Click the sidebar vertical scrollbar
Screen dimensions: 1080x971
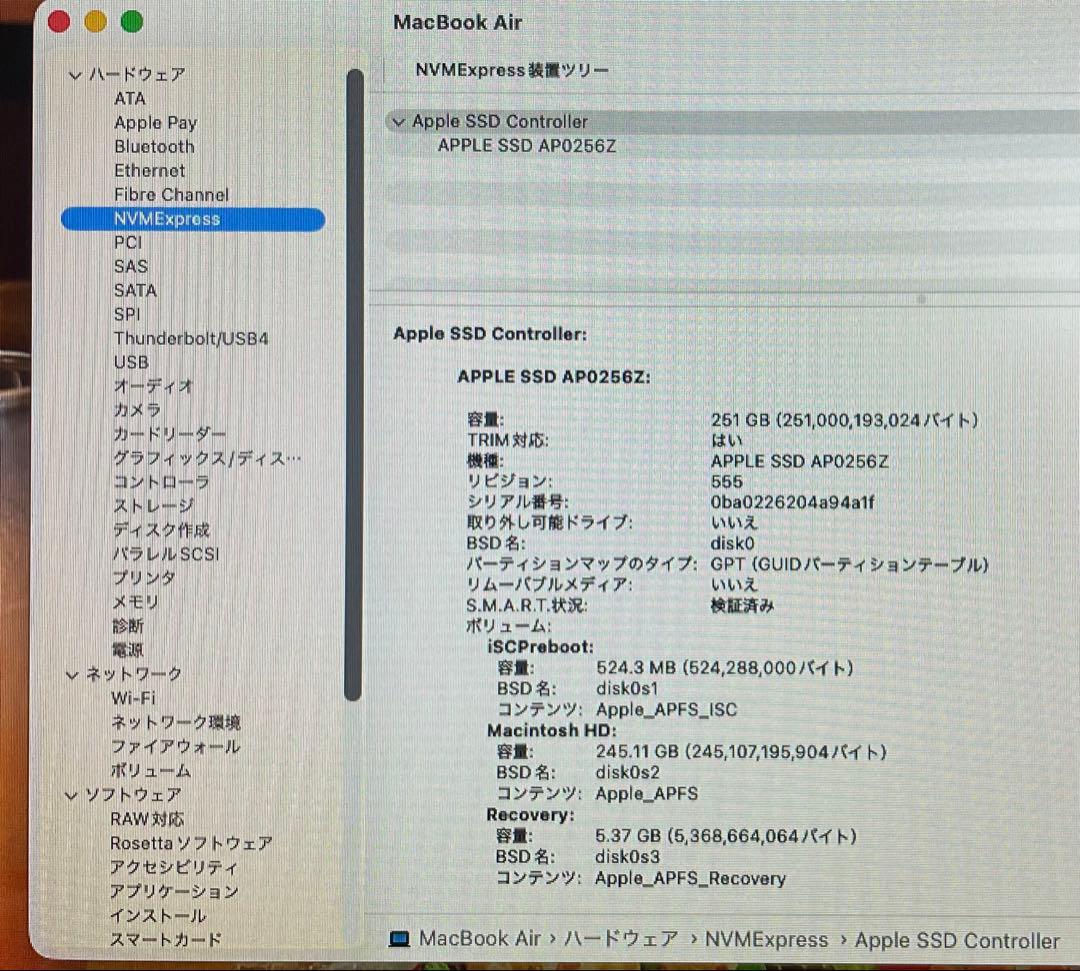(x=354, y=384)
